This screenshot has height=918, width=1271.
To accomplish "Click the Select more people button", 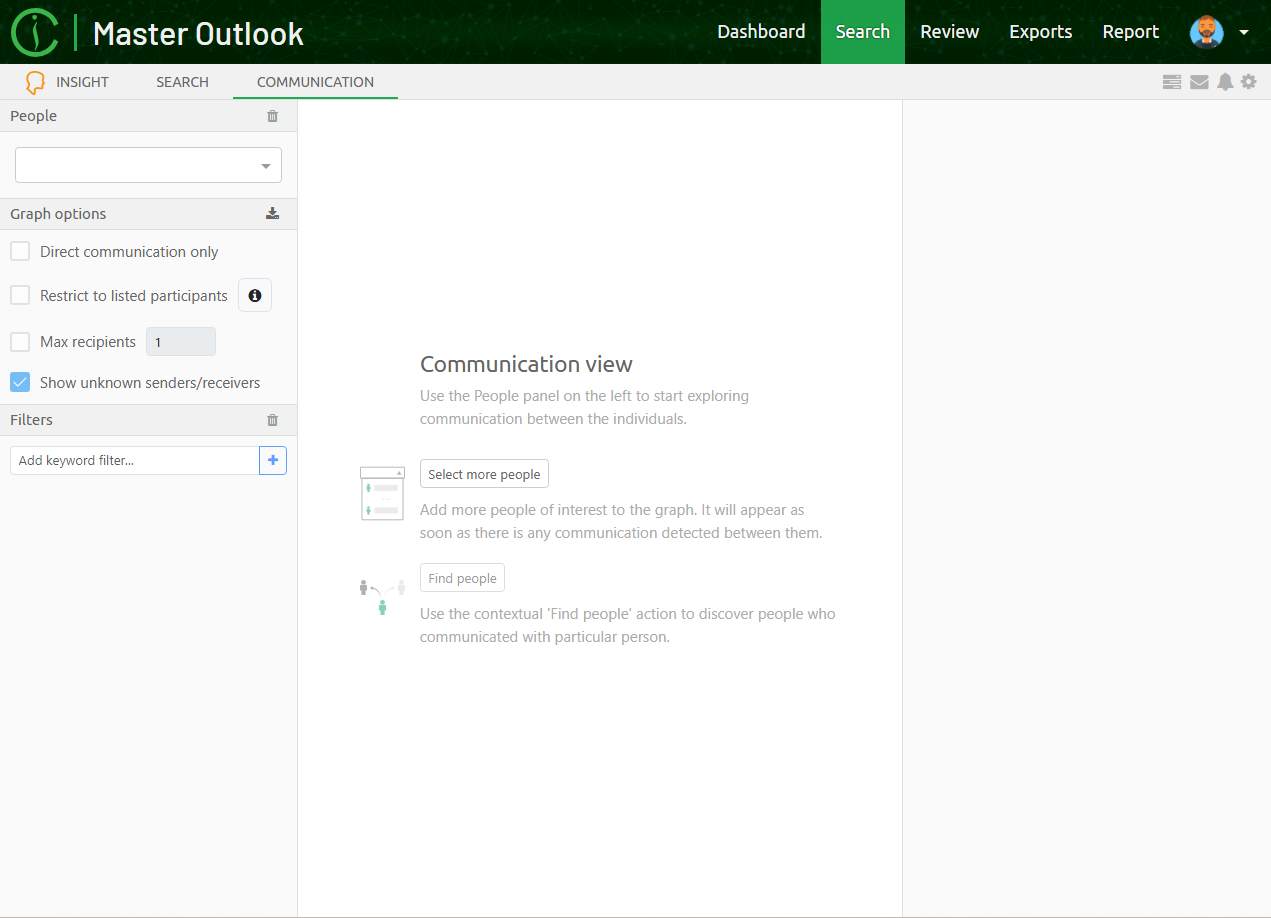I will click(x=484, y=473).
